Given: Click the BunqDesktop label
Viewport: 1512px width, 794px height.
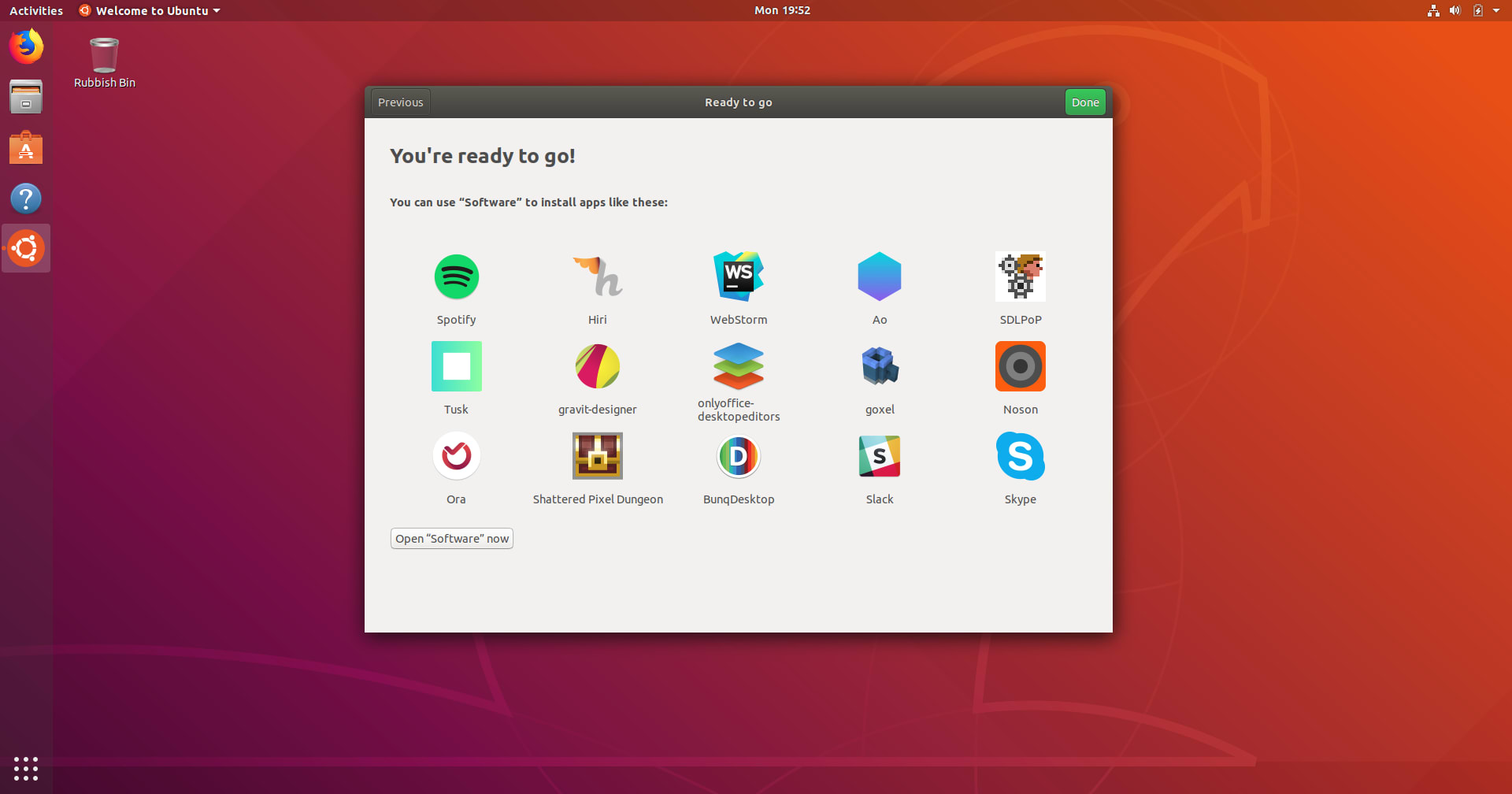Looking at the screenshot, I should point(739,499).
